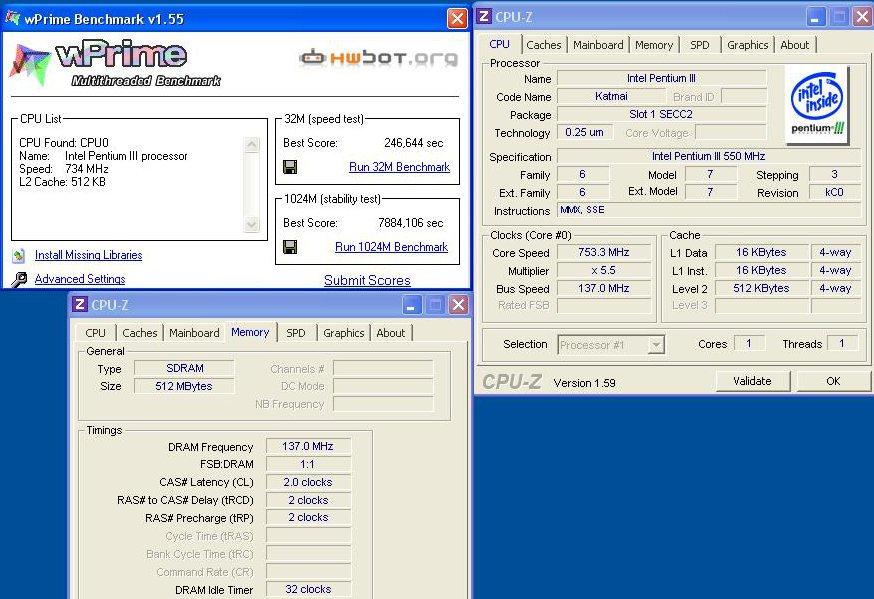Click the CPU List scroll down arrow
The height and width of the screenshot is (599, 874).
(x=251, y=224)
